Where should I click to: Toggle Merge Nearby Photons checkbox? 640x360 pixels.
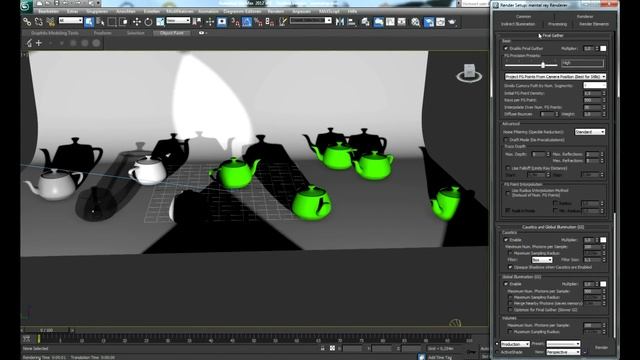[510, 303]
